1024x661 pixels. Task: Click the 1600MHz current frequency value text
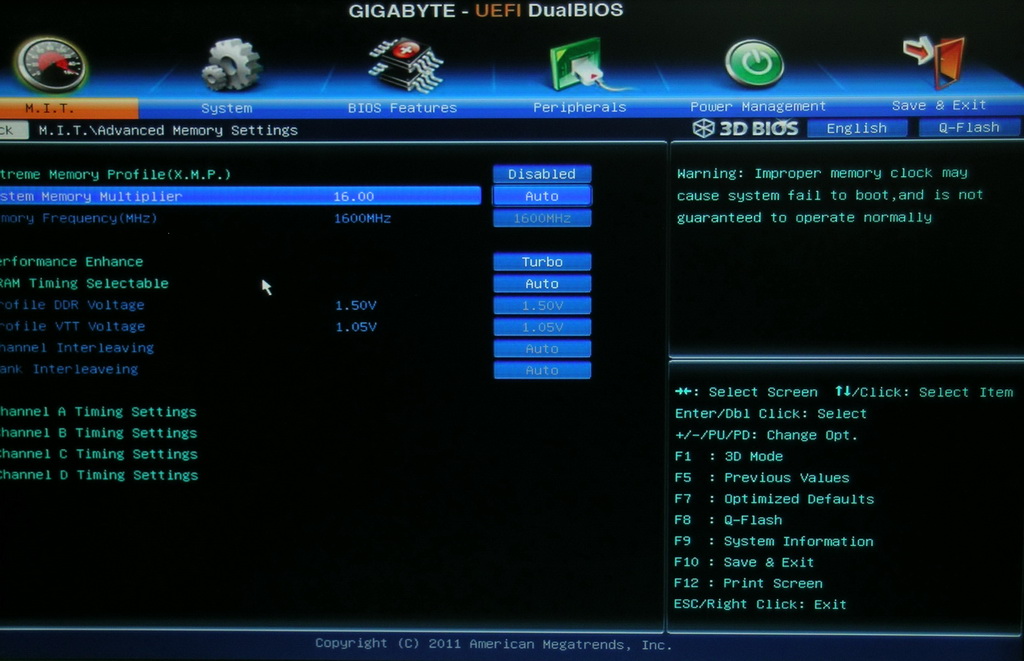click(x=362, y=219)
